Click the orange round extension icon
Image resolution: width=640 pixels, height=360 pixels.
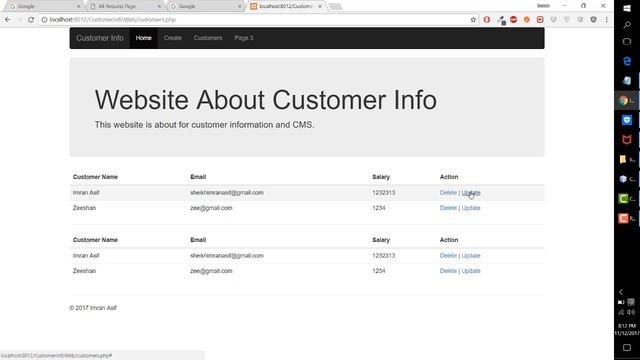pyautogui.click(x=527, y=20)
